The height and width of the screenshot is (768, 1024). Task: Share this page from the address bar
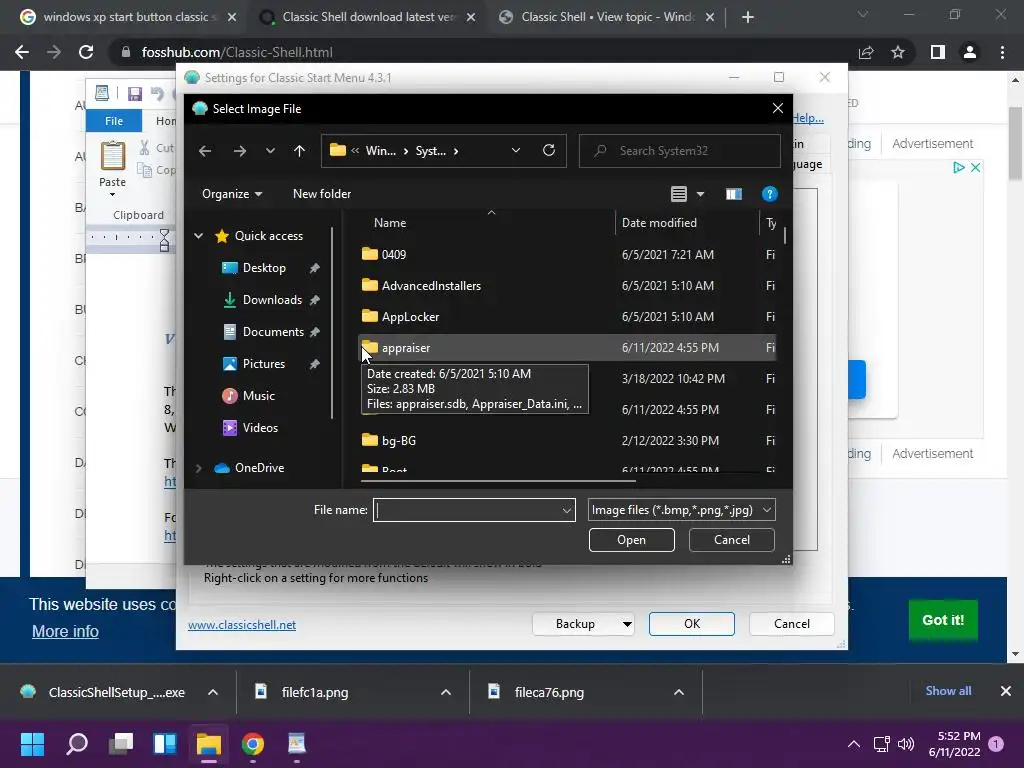(866, 52)
